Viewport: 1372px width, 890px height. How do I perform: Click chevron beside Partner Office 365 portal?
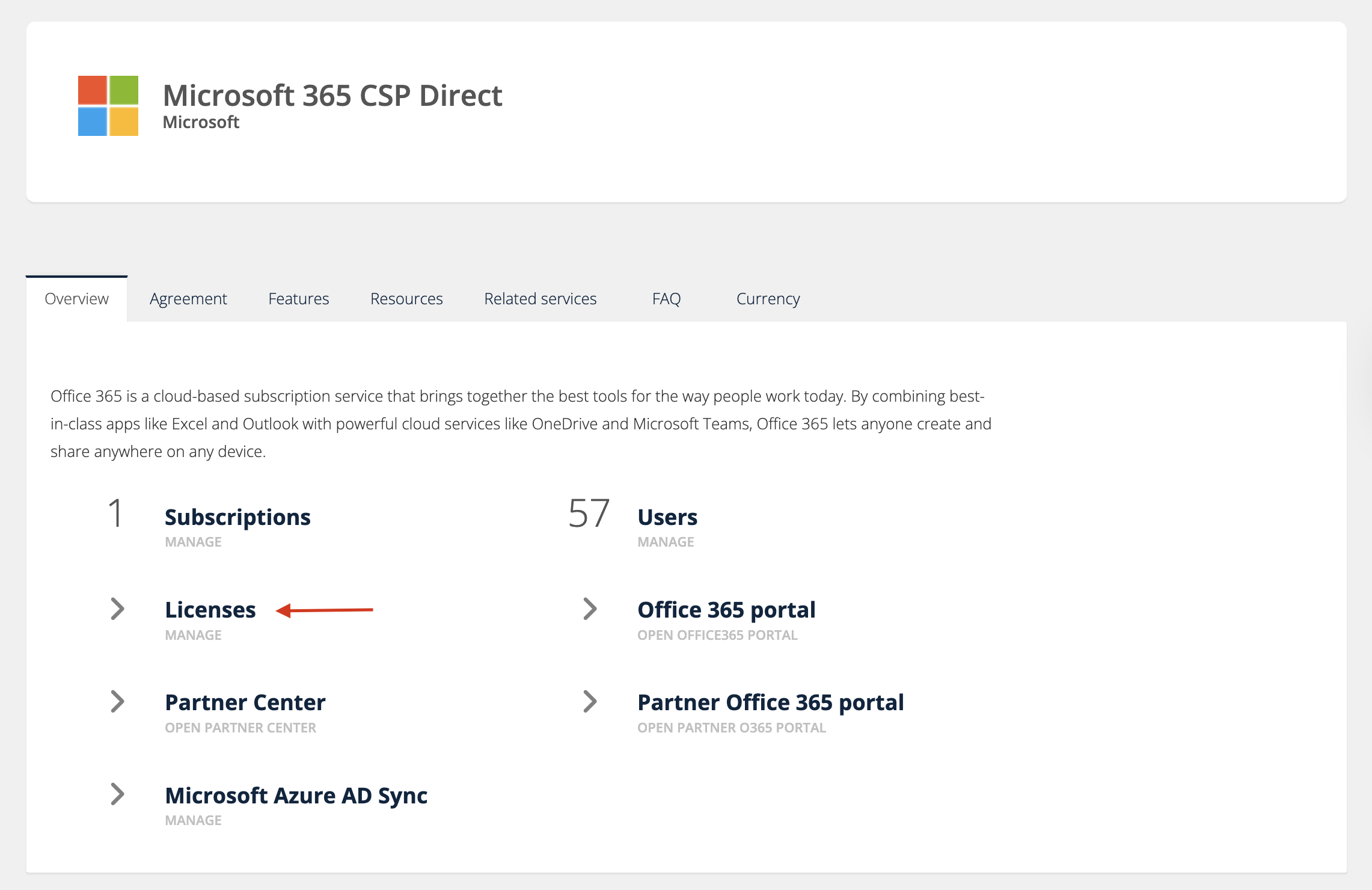point(590,702)
